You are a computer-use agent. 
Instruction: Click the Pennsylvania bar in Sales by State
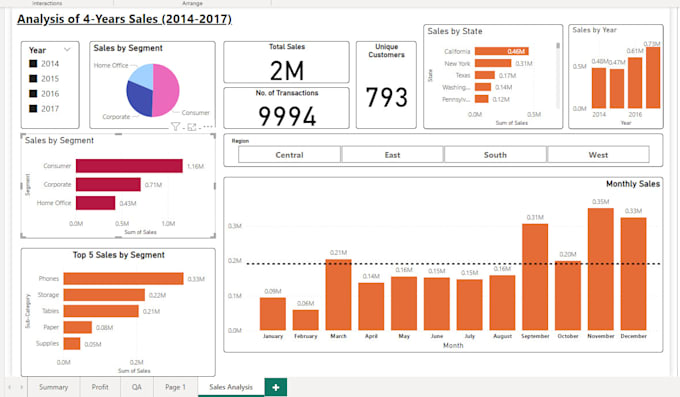(482, 99)
